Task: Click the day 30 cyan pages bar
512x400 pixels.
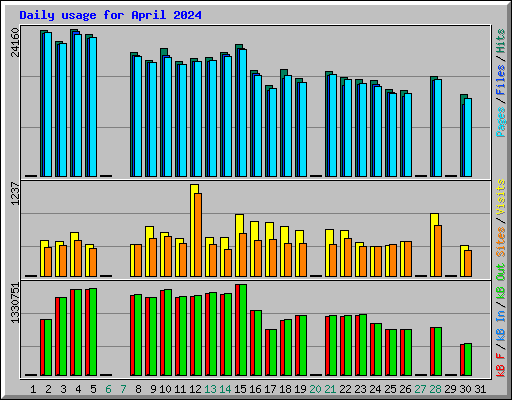Action: [468, 137]
